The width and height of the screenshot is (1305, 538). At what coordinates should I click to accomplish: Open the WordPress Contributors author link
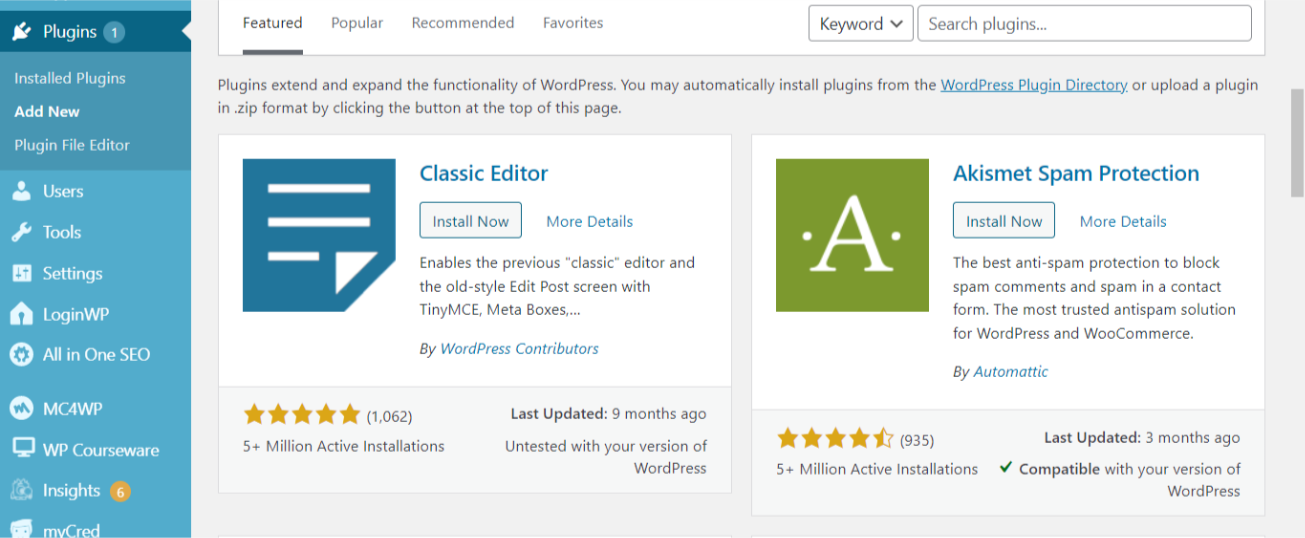tap(519, 349)
